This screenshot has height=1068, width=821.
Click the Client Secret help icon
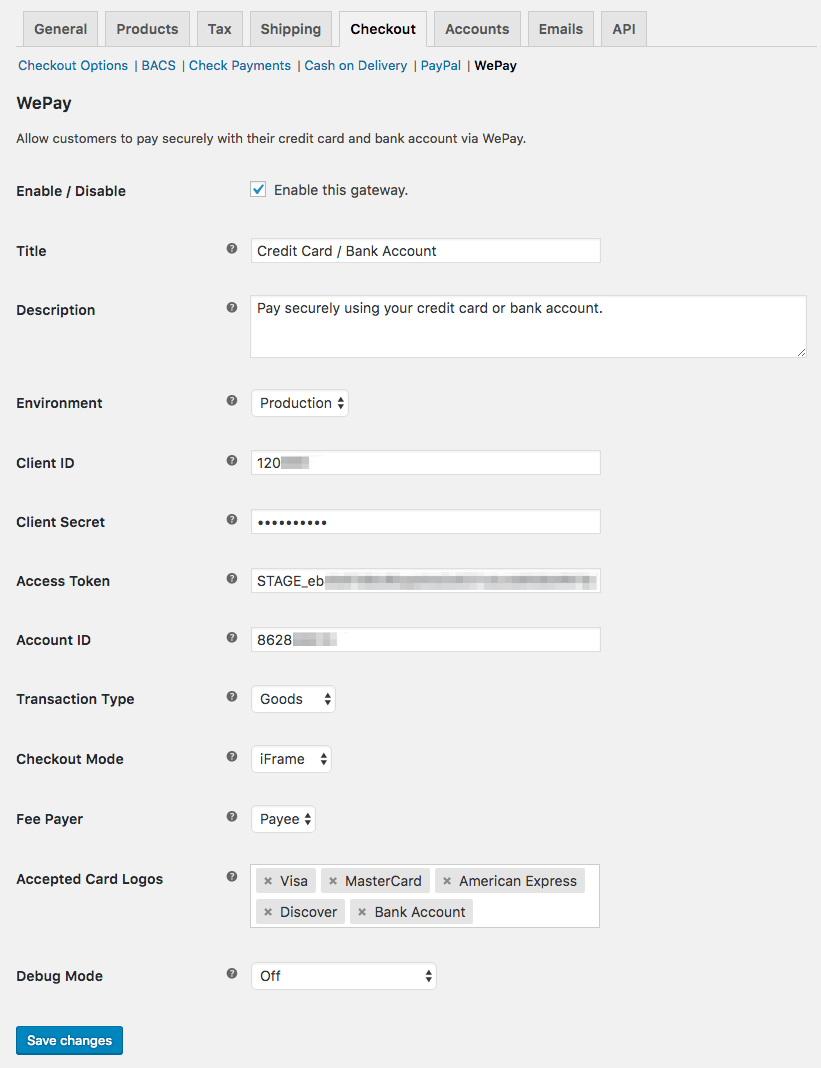[x=231, y=519]
